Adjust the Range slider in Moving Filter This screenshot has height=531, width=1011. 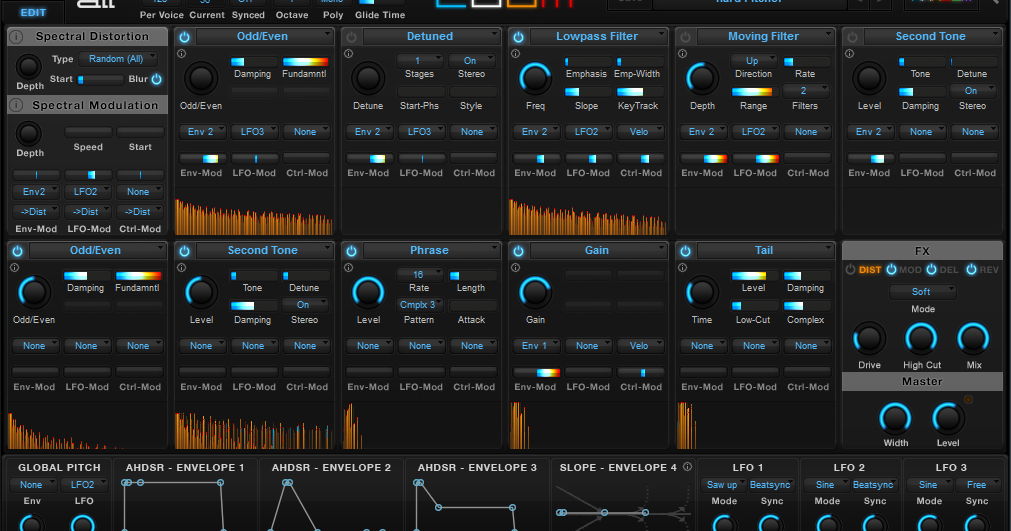753,92
